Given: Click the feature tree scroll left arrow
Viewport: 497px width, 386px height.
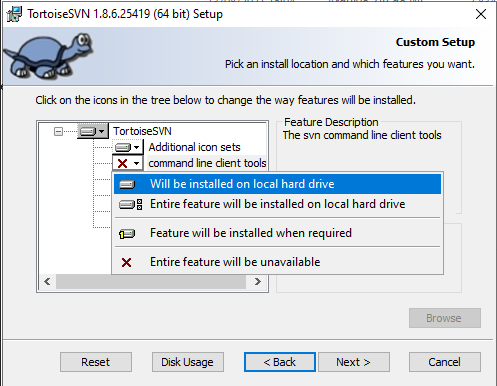Looking at the screenshot, I should pos(47,282).
